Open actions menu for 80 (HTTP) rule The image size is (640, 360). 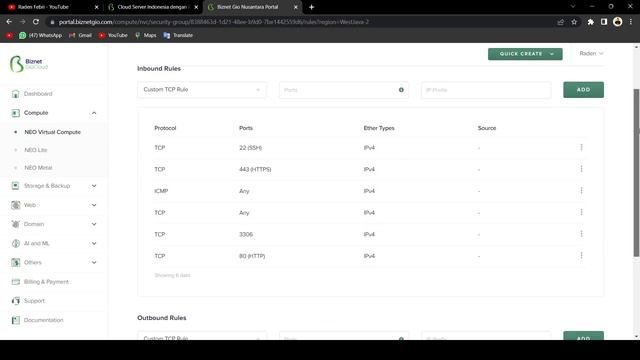coord(581,256)
